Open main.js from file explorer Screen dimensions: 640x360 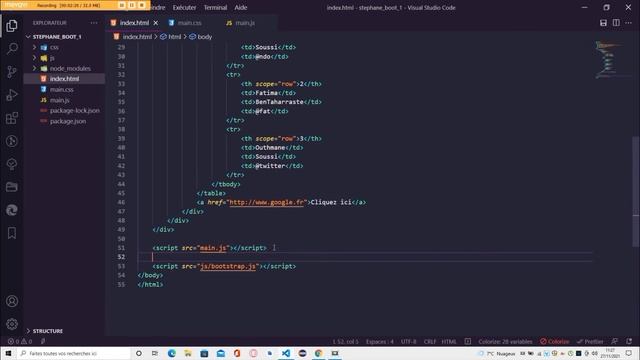[x=59, y=100]
